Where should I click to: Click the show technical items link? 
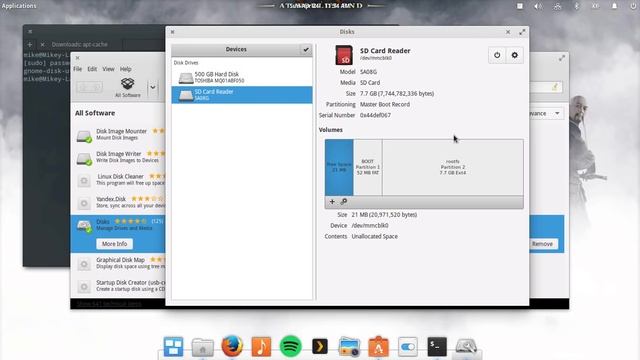pyautogui.click(x=109, y=304)
